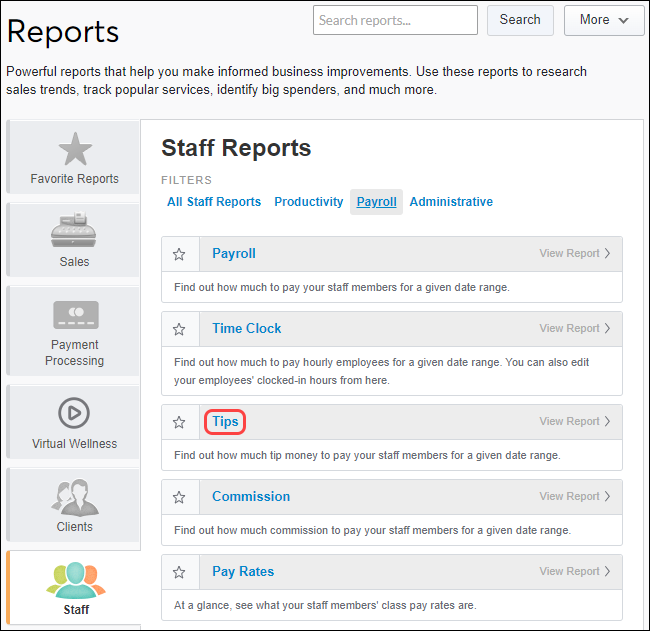Favorite the Commission report star
Image resolution: width=650 pixels, height=631 pixels.
(x=179, y=497)
